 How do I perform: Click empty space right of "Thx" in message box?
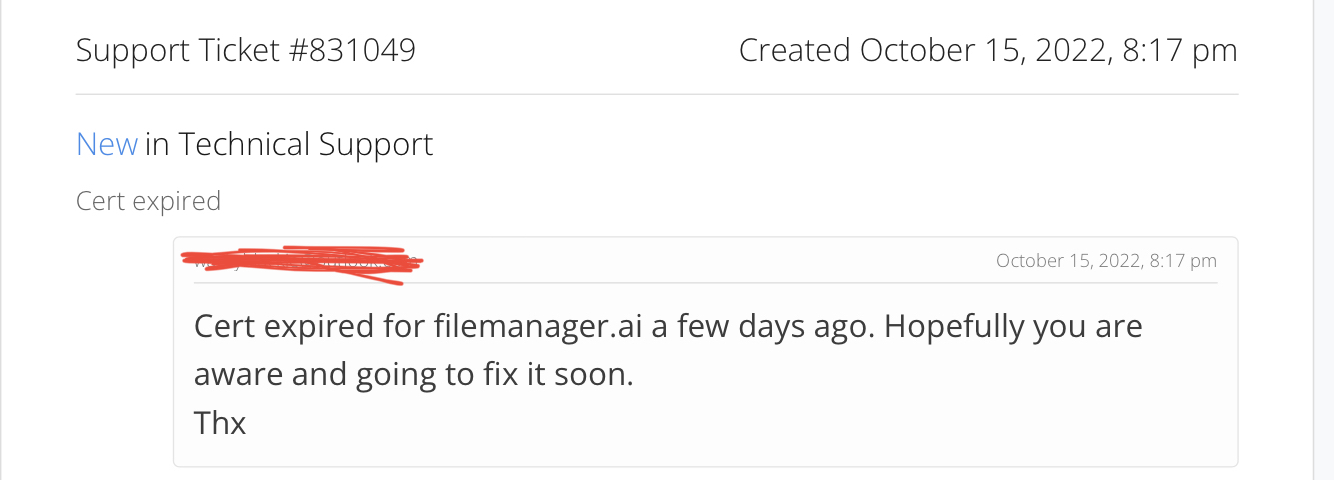click(700, 423)
